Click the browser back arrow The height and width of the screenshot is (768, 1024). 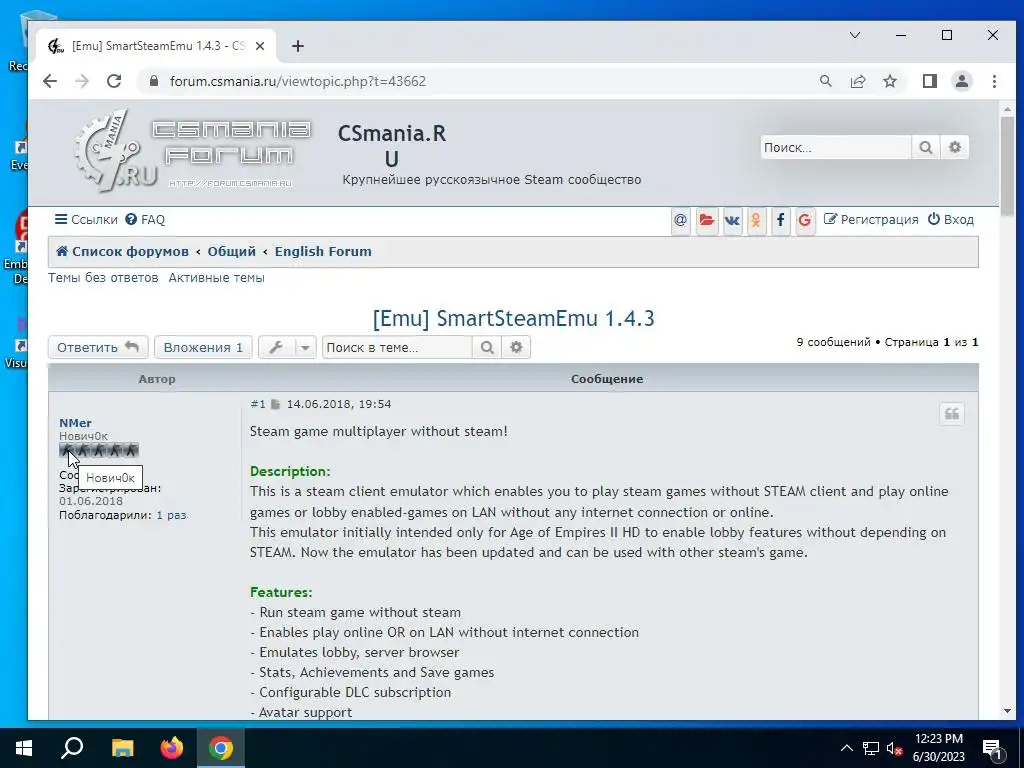50,81
